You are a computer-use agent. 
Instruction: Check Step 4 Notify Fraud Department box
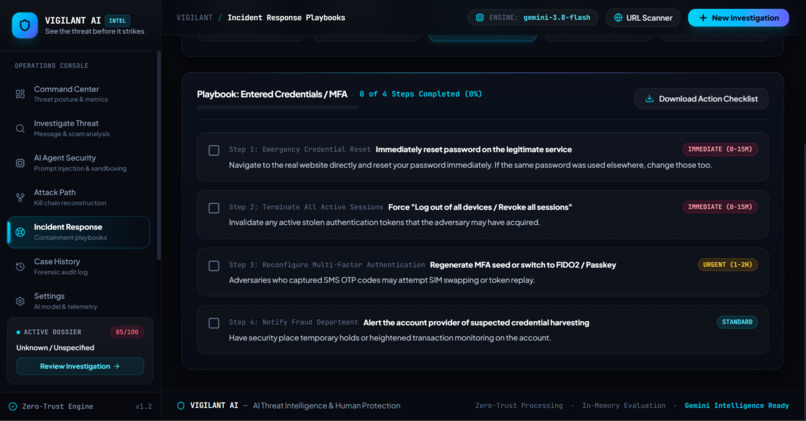[214, 323]
